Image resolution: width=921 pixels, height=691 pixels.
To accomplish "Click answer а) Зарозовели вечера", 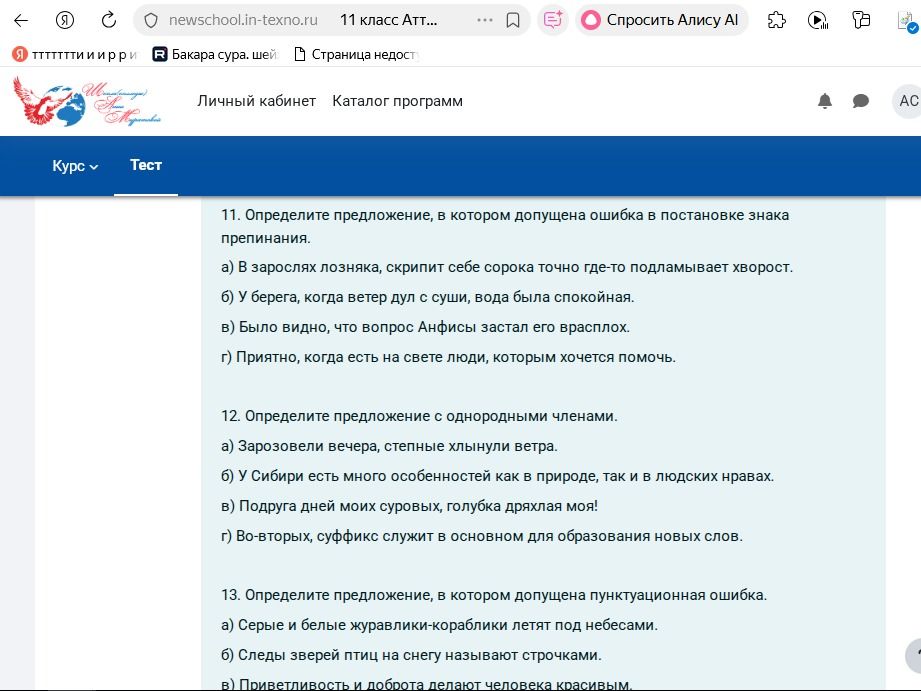I will point(389,446).
